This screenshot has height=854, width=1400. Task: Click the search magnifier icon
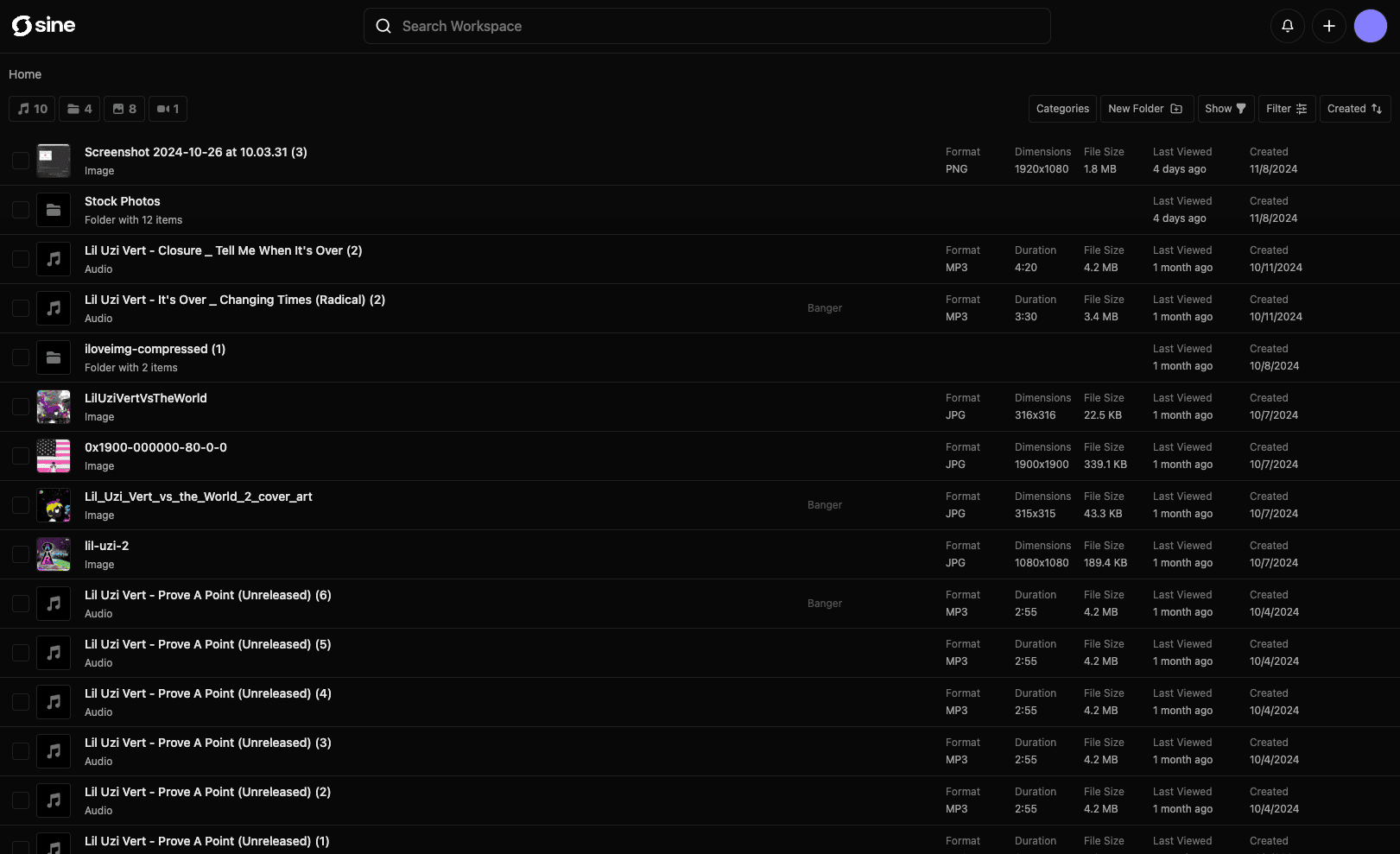[383, 26]
